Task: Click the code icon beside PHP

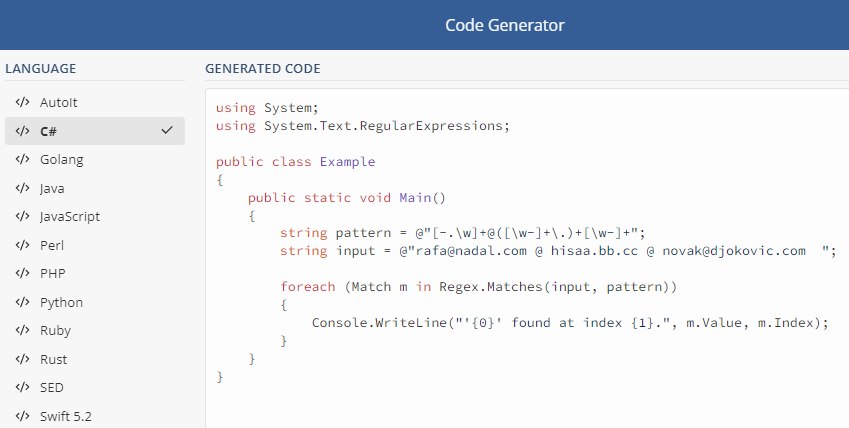Action: click(22, 273)
